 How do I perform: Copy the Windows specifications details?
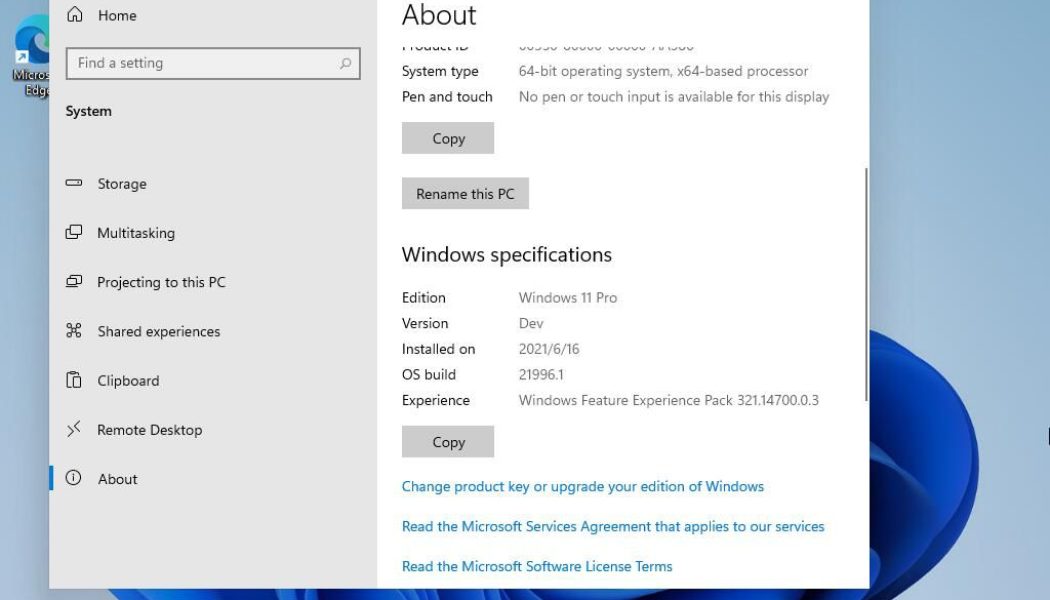(x=447, y=441)
